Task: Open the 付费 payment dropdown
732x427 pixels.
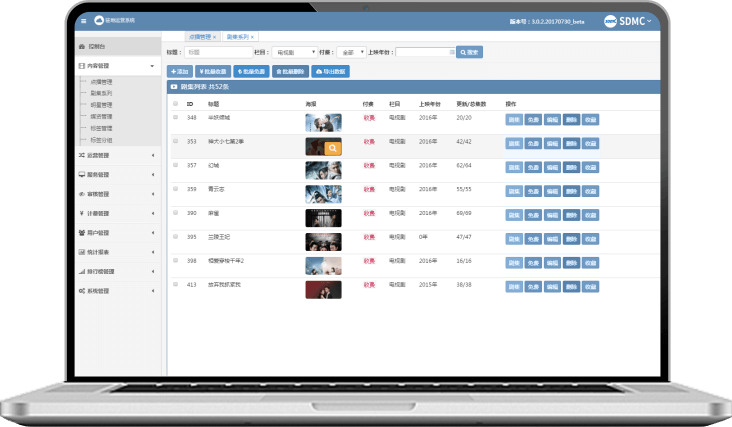Action: tap(353, 52)
